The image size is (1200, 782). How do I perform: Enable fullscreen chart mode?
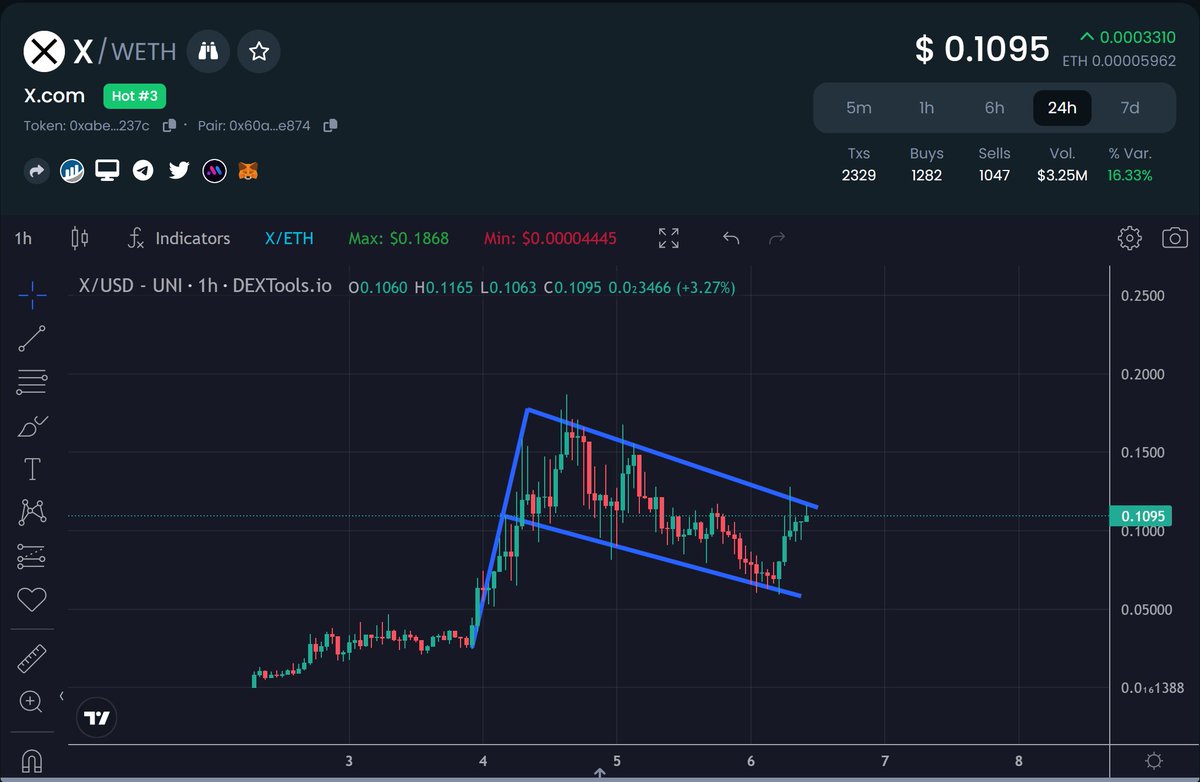pyautogui.click(x=668, y=238)
